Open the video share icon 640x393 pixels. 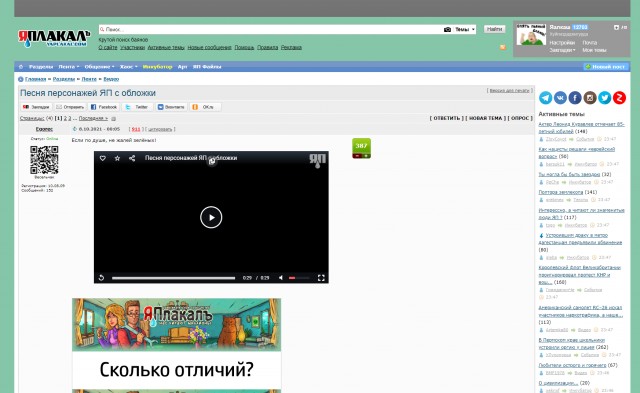click(x=132, y=158)
